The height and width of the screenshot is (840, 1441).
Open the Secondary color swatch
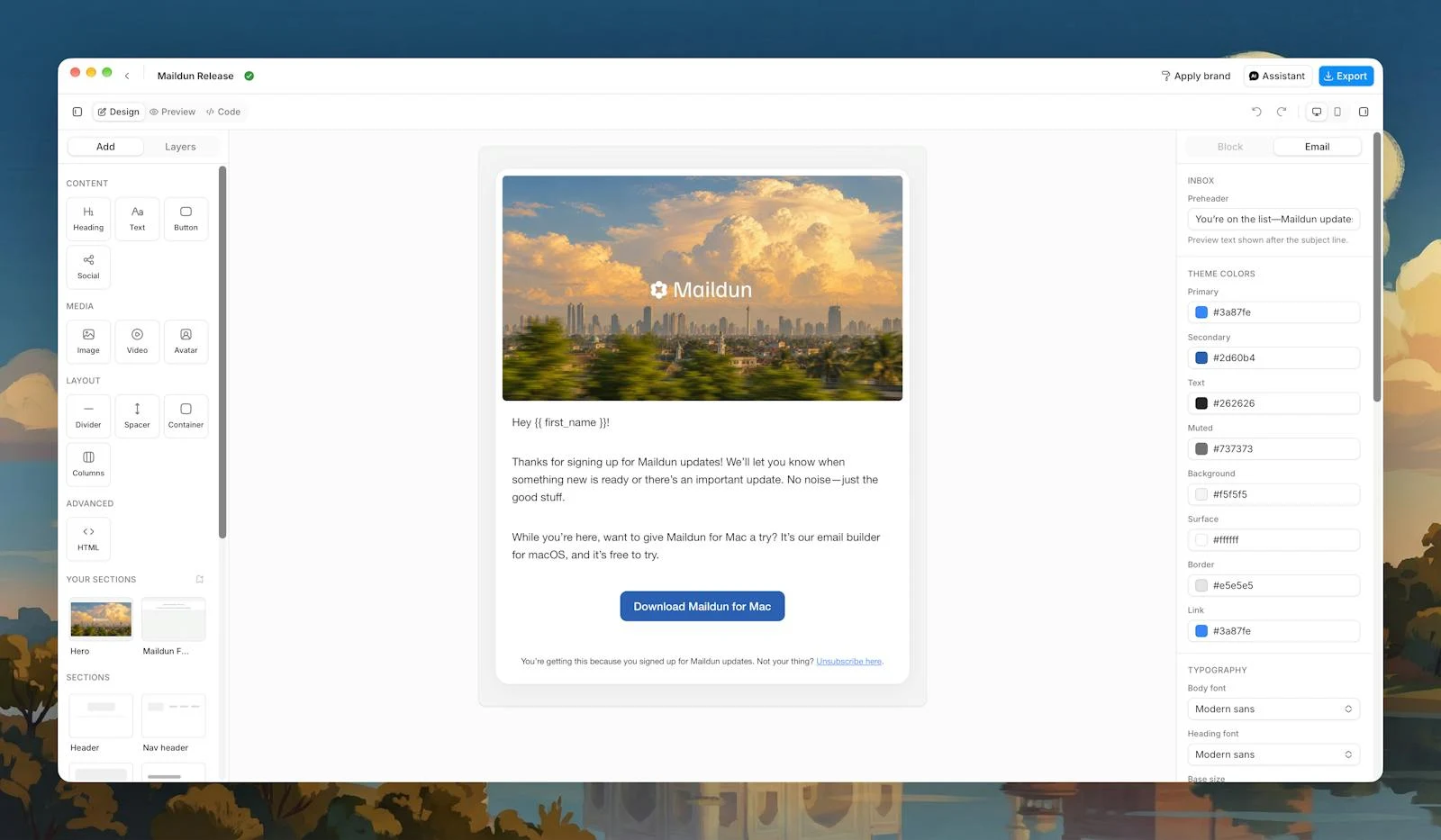tap(1201, 357)
